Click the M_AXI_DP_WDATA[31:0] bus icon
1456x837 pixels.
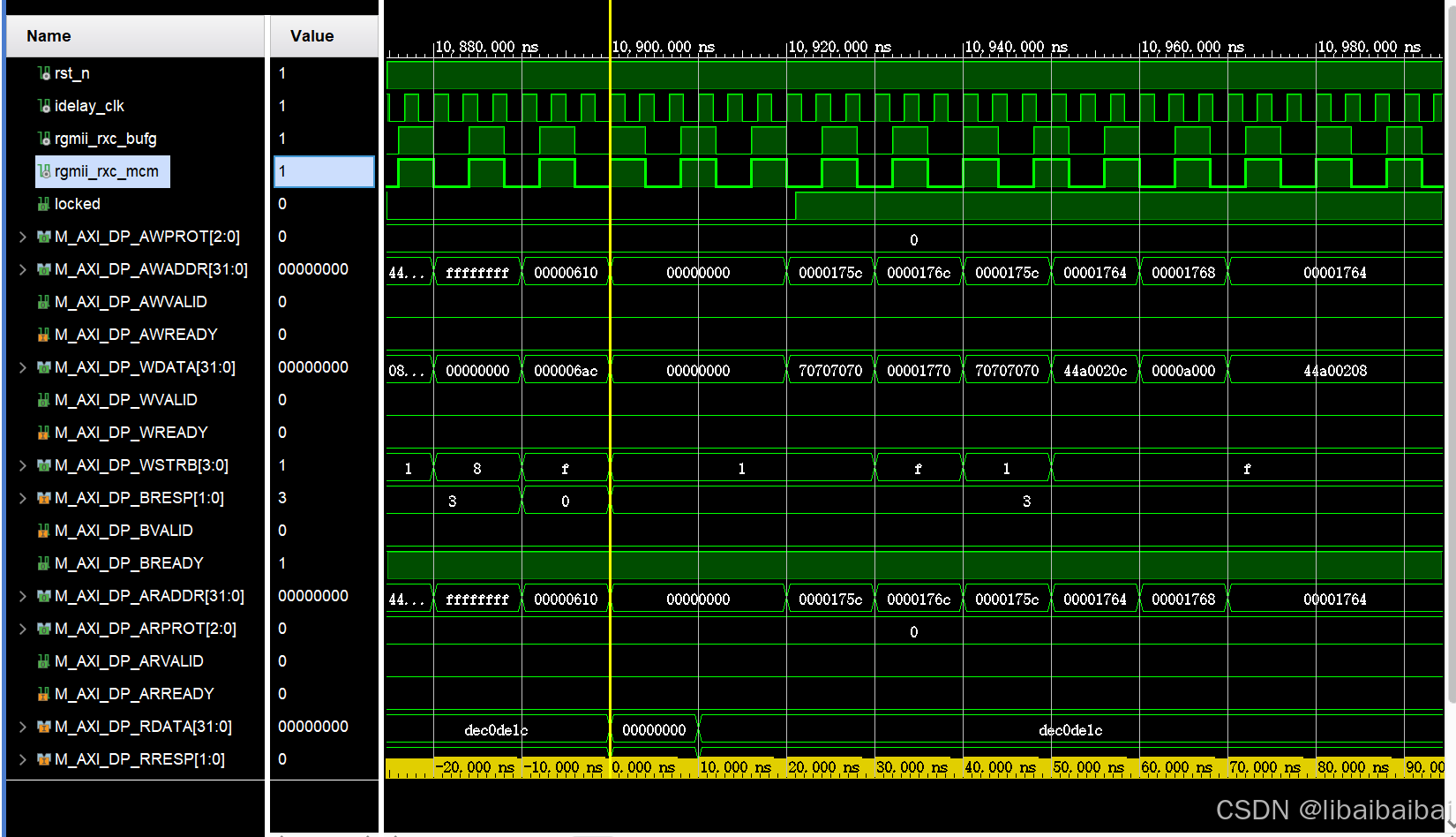pyautogui.click(x=43, y=367)
